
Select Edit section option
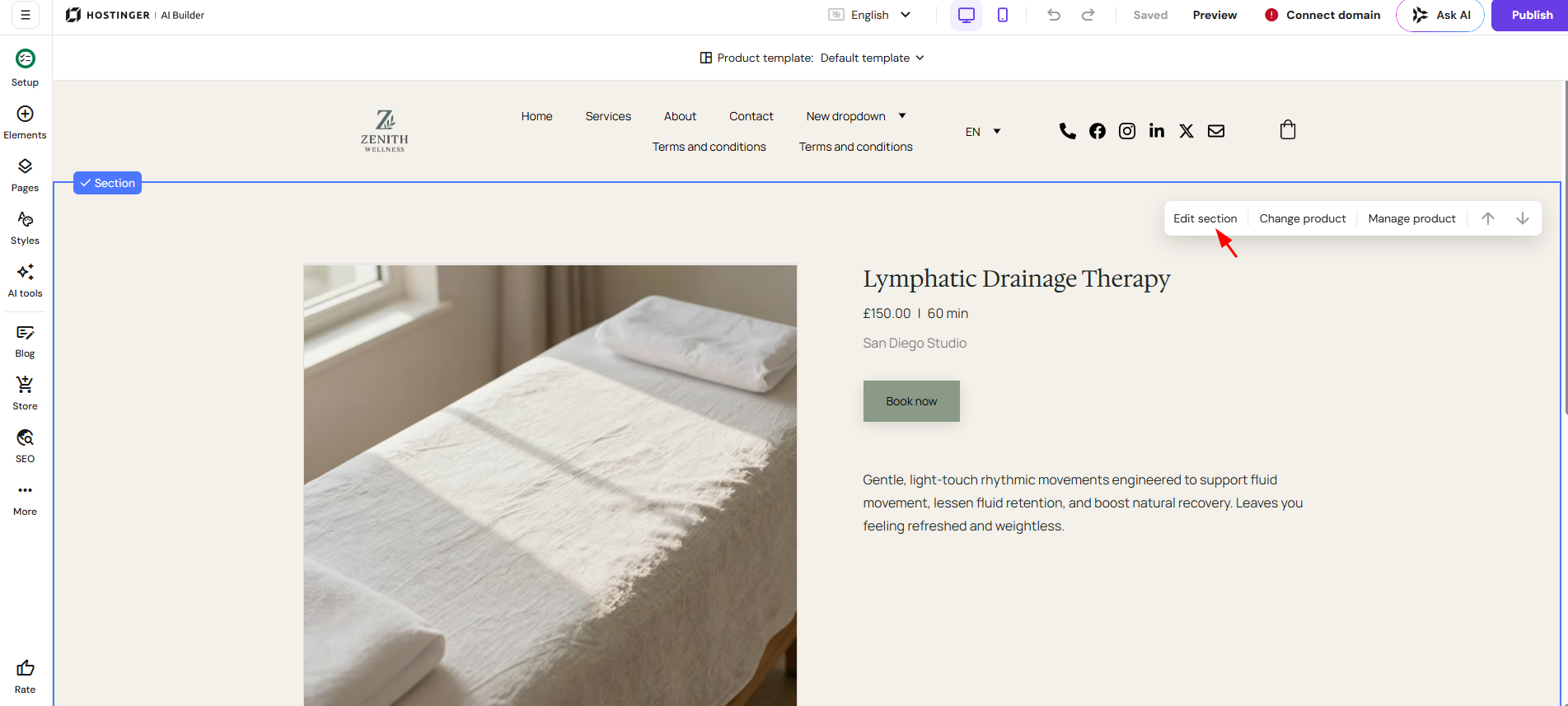(x=1205, y=218)
